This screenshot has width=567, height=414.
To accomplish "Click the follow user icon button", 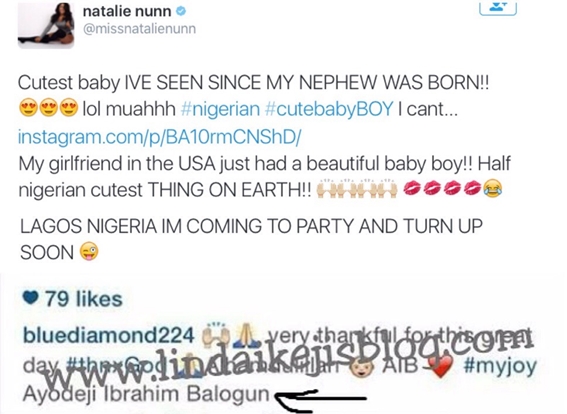I will pos(498,8).
